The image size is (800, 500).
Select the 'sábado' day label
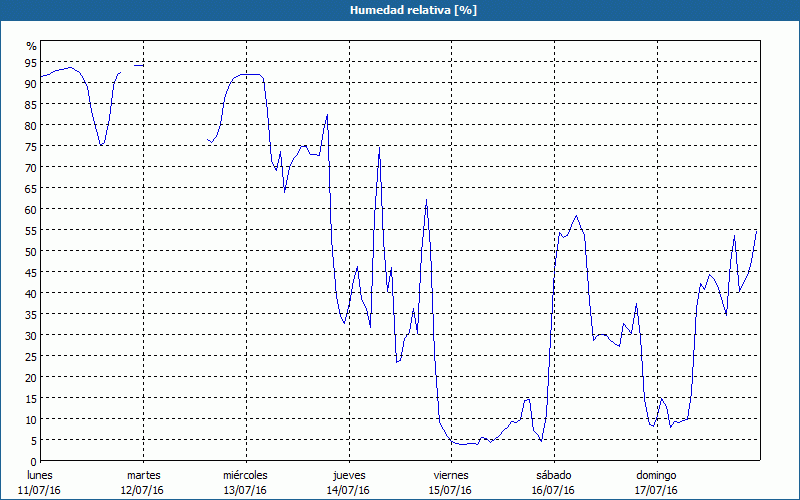coord(552,474)
